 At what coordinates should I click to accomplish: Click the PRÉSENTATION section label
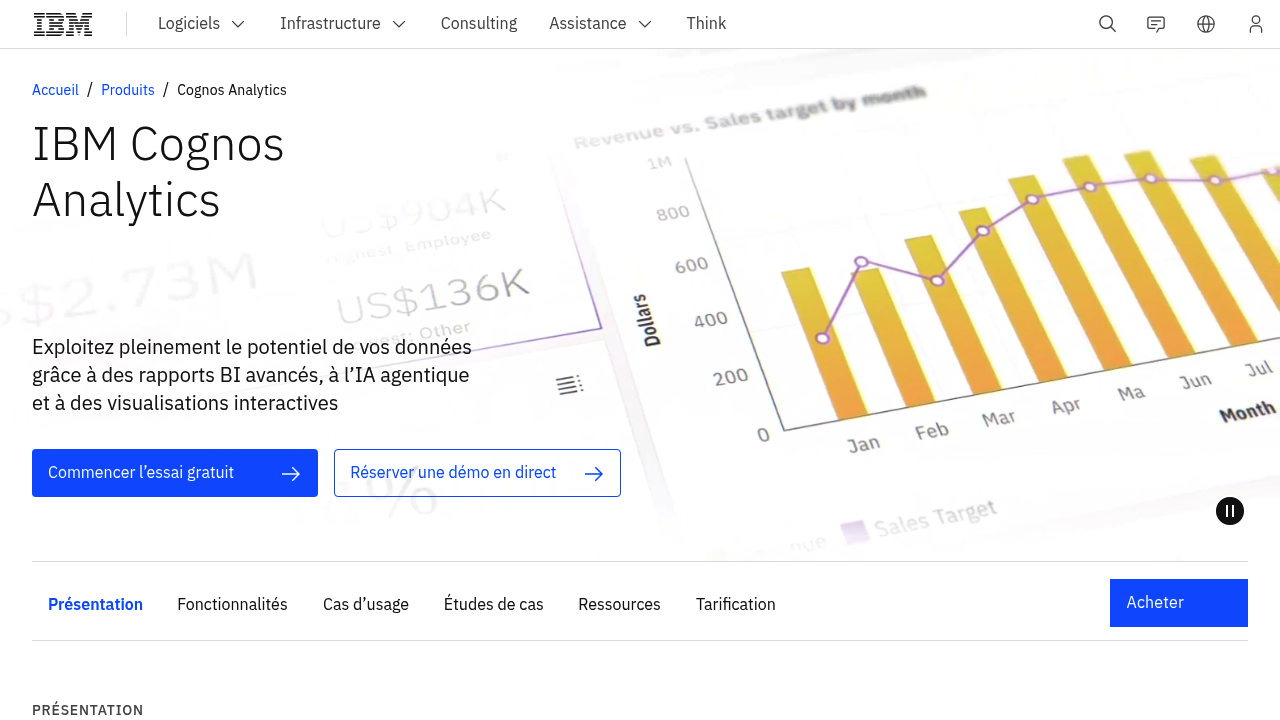pyautogui.click(x=88, y=710)
